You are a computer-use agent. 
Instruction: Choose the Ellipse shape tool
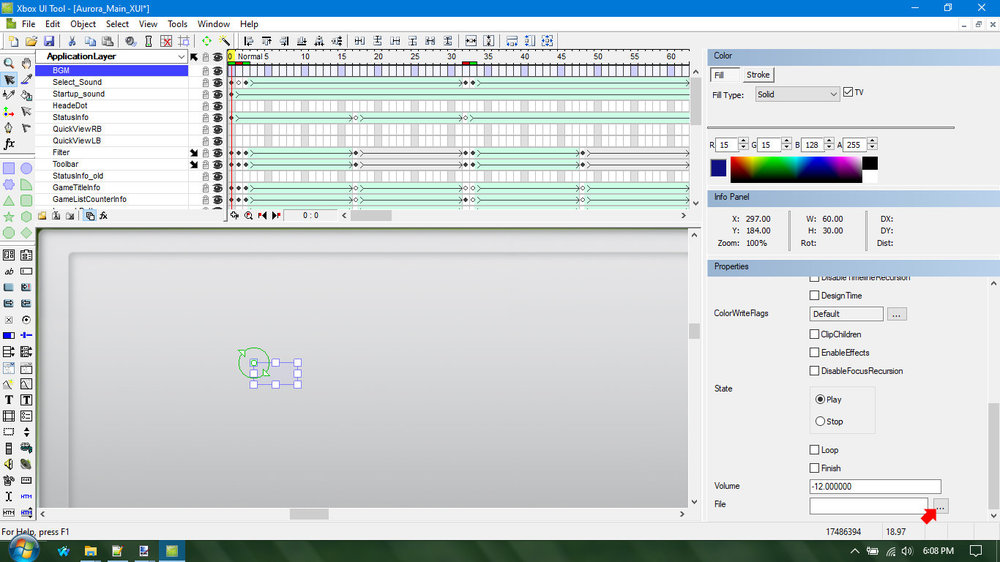(26, 168)
